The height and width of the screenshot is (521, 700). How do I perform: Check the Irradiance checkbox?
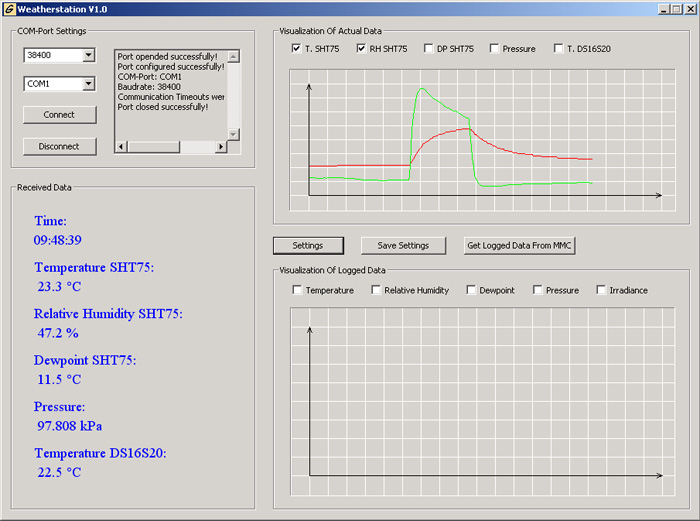601,290
